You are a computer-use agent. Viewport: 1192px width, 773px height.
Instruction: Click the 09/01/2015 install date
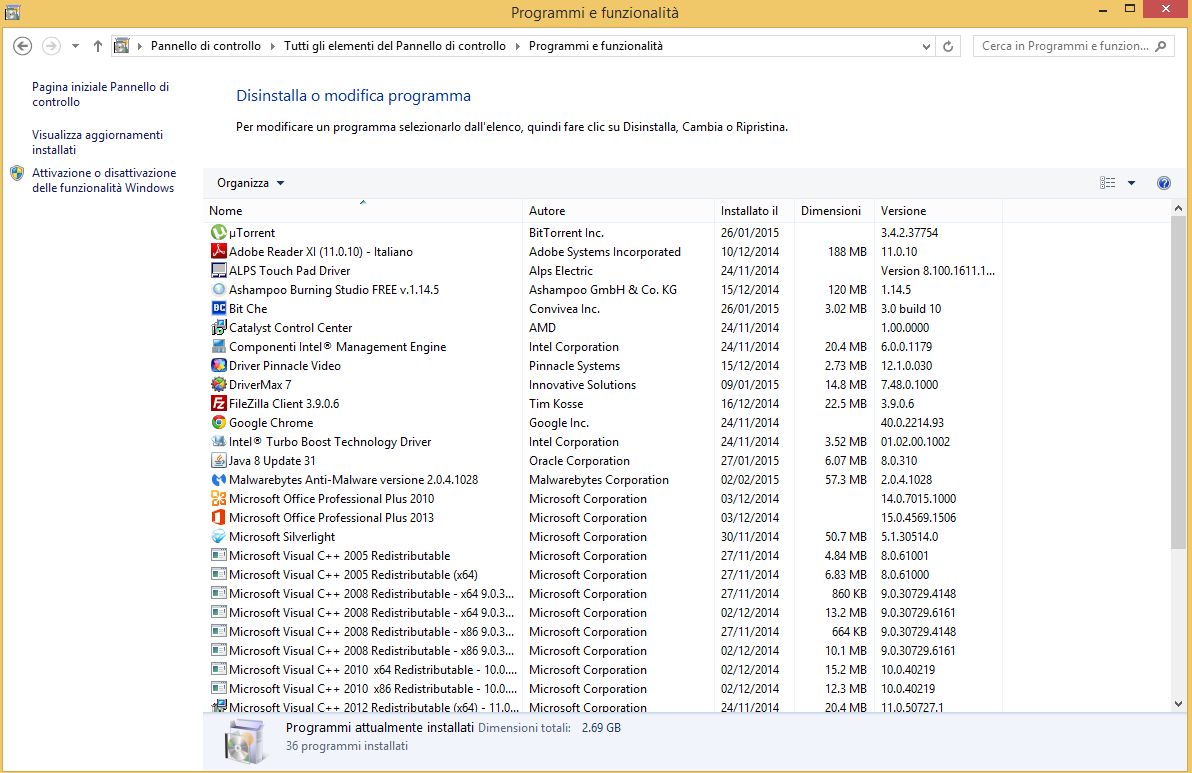click(750, 385)
